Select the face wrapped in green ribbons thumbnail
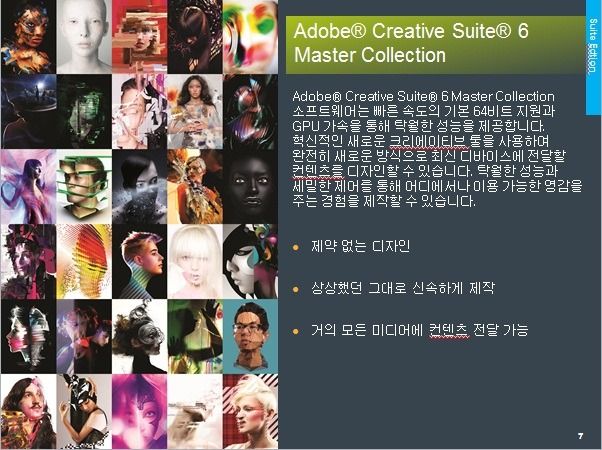 [84, 187]
